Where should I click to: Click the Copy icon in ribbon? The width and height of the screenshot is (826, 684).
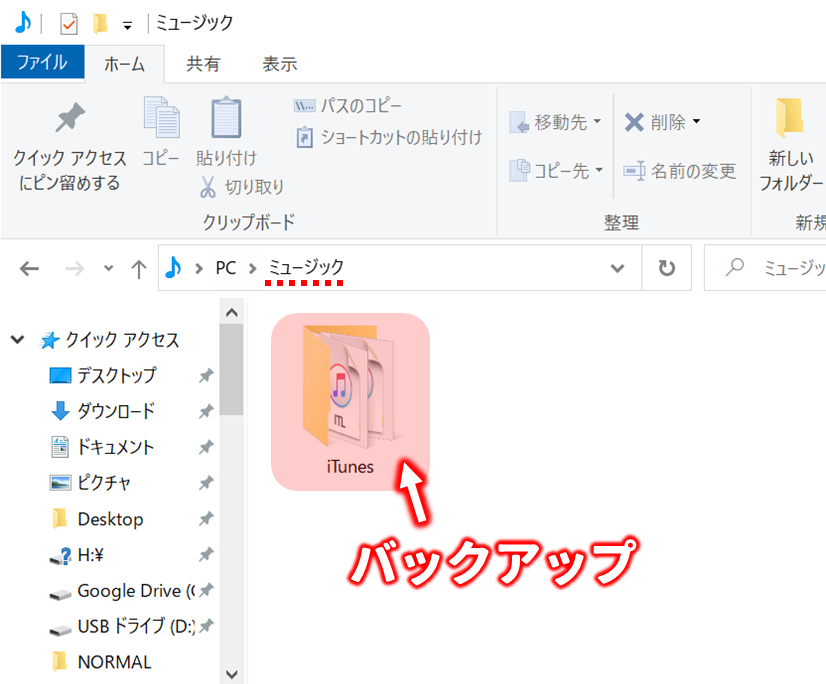[160, 118]
